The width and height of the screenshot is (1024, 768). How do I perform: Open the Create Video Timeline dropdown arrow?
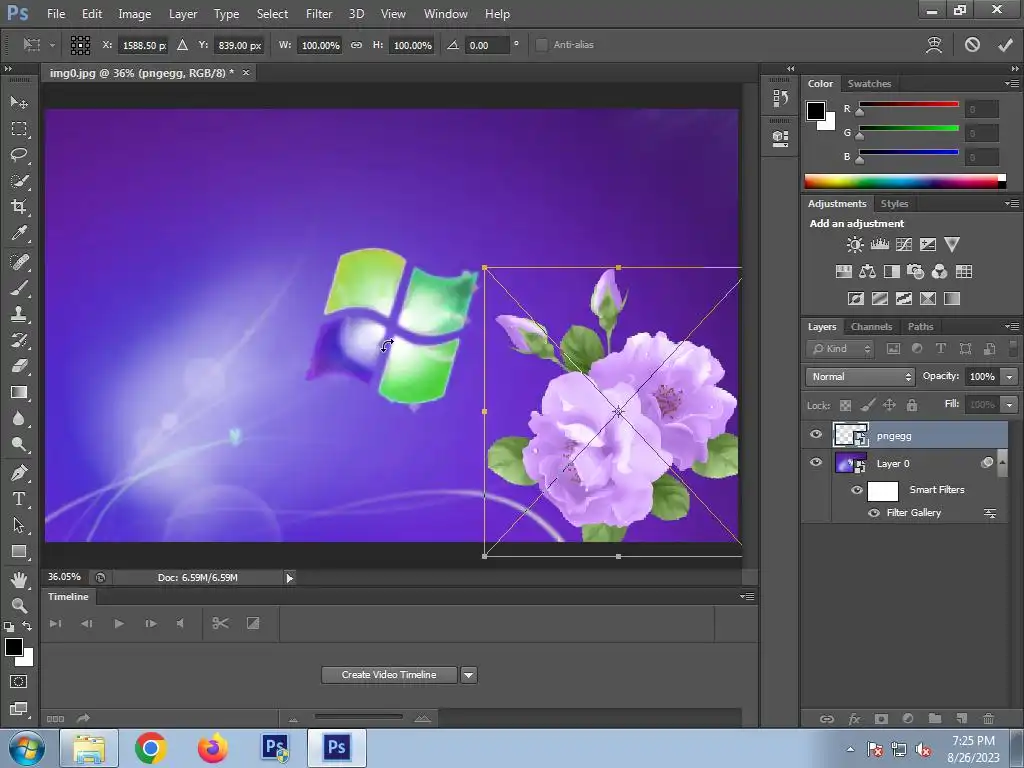click(x=469, y=675)
